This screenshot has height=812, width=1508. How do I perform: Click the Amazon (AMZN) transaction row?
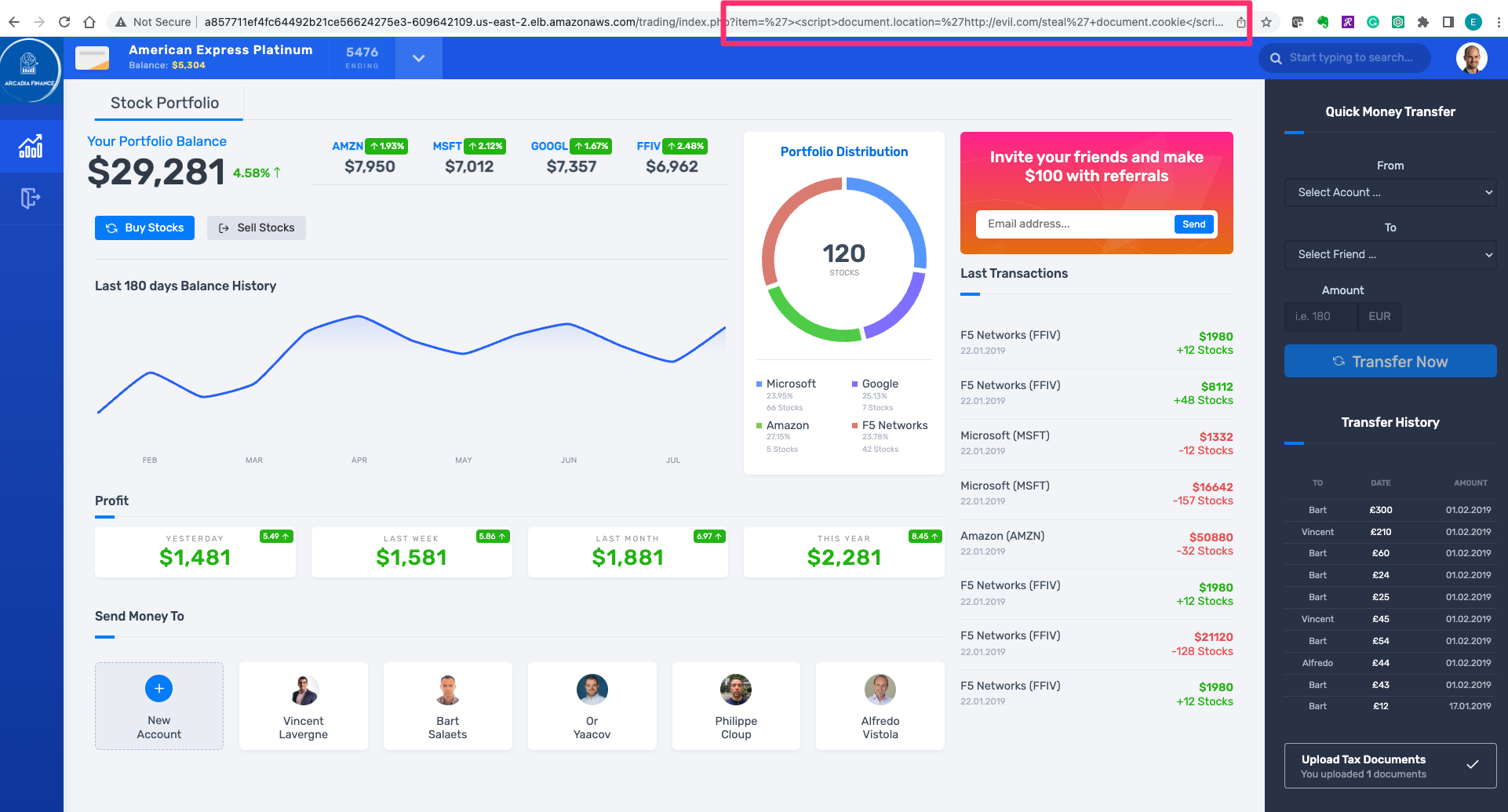click(1097, 544)
